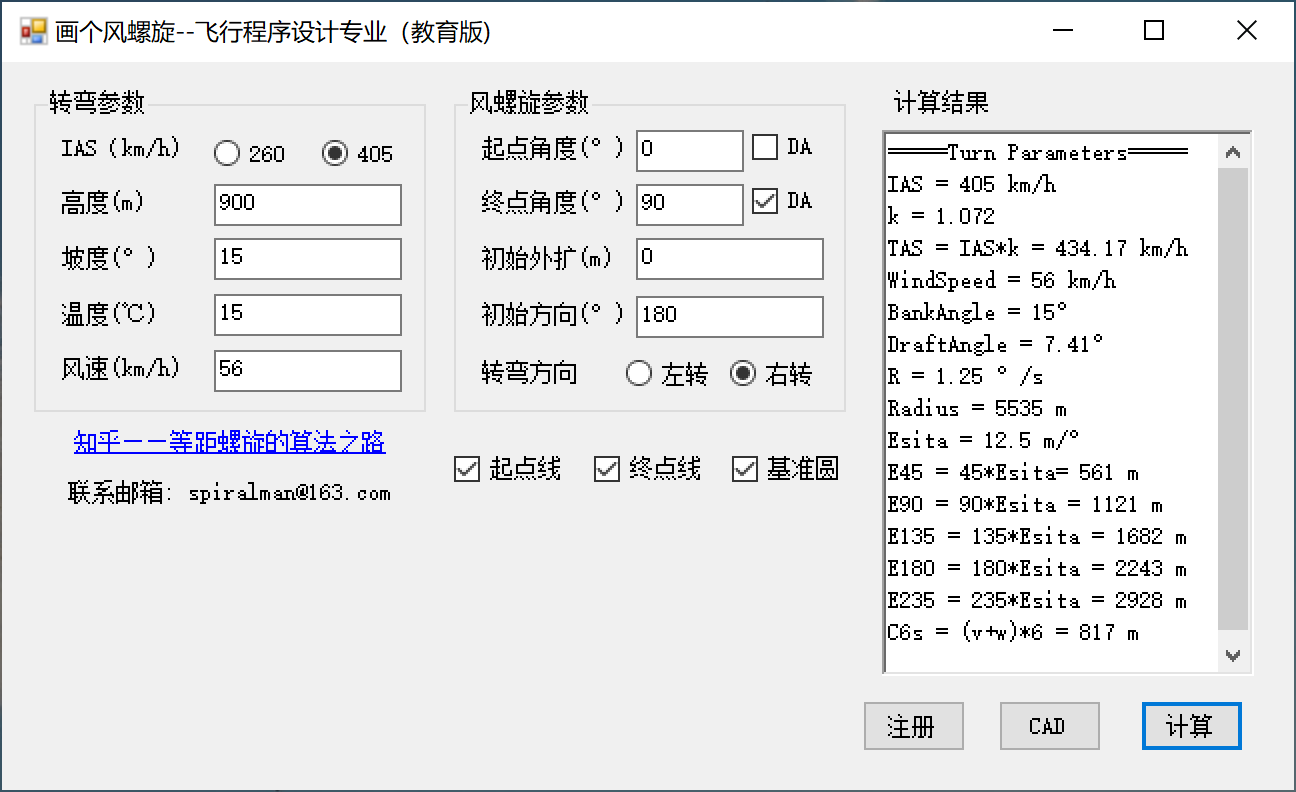Click the results scrollbar thumb

click(1233, 398)
